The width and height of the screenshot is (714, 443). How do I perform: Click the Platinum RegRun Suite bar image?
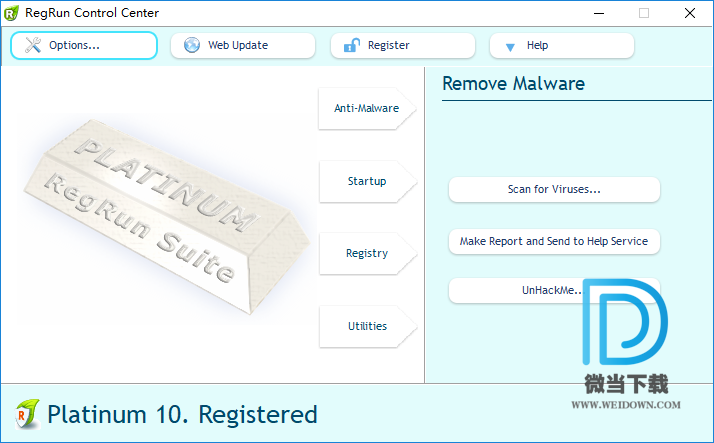point(167,216)
